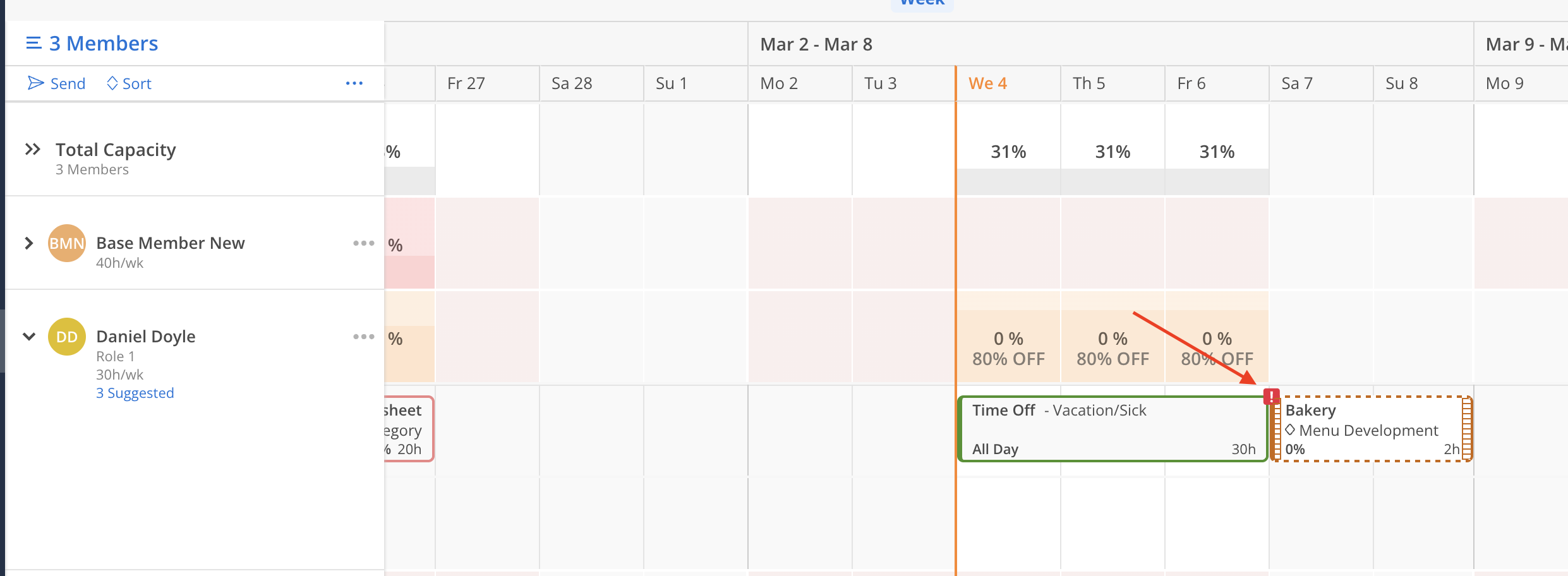Image resolution: width=1568 pixels, height=576 pixels.
Task: Open Base Member New's three-dots menu
Action: click(363, 243)
